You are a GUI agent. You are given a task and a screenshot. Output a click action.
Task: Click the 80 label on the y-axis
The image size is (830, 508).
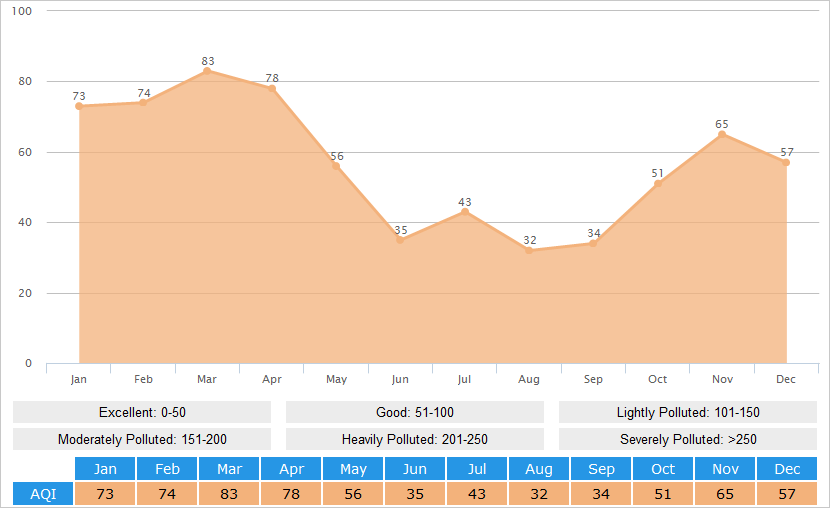[25, 81]
